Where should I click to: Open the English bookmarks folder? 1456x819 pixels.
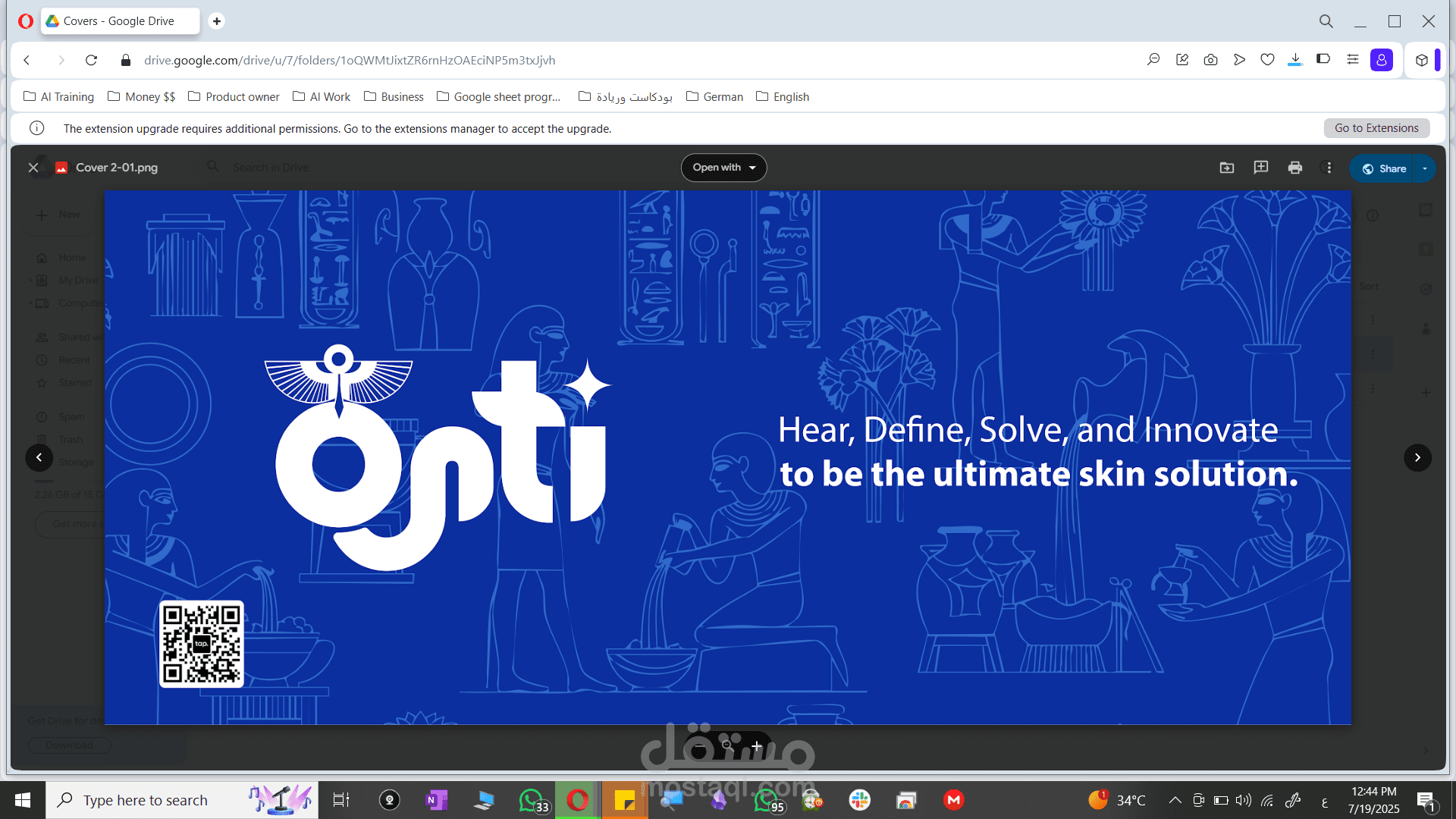tap(783, 97)
